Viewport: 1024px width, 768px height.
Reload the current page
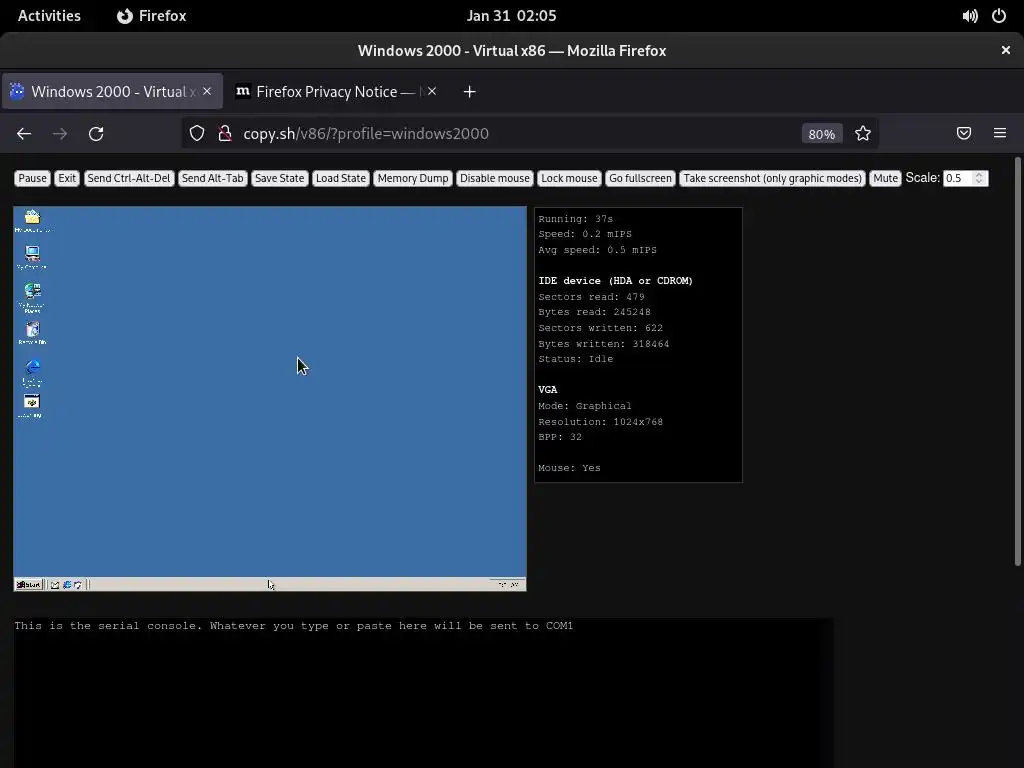(96, 133)
